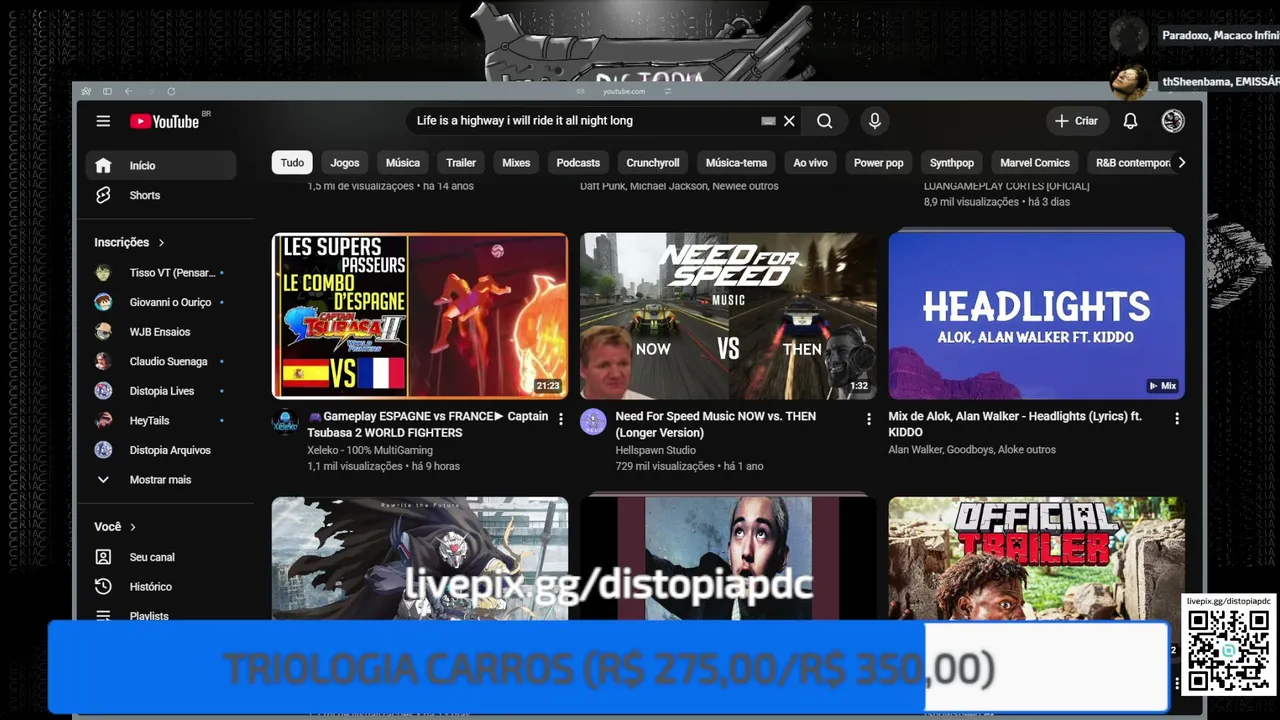1280x720 pixels.
Task: Select the Trailer filter chip
Action: [x=461, y=163]
